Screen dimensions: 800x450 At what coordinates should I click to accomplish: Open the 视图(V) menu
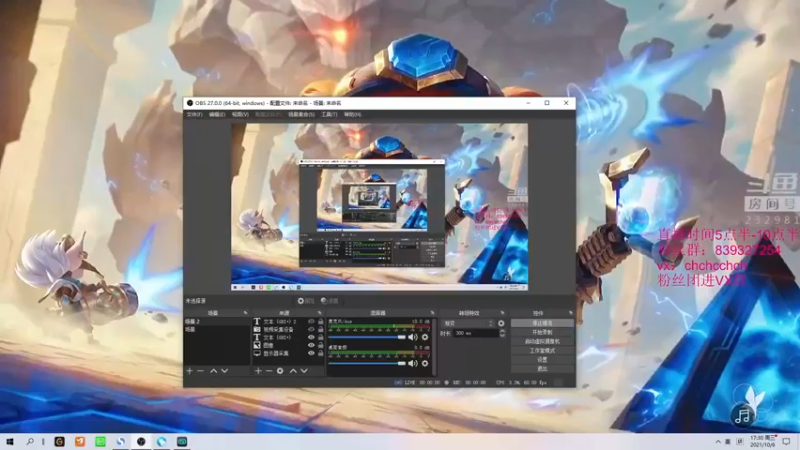click(240, 115)
